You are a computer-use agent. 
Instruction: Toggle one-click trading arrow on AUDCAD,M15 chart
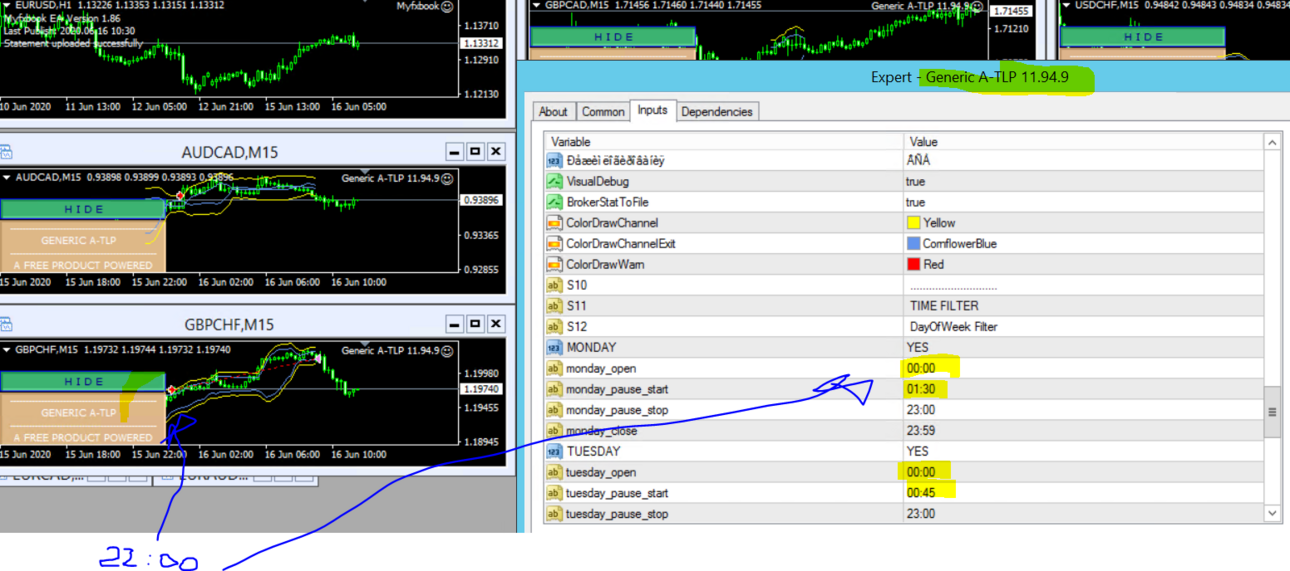(7, 178)
